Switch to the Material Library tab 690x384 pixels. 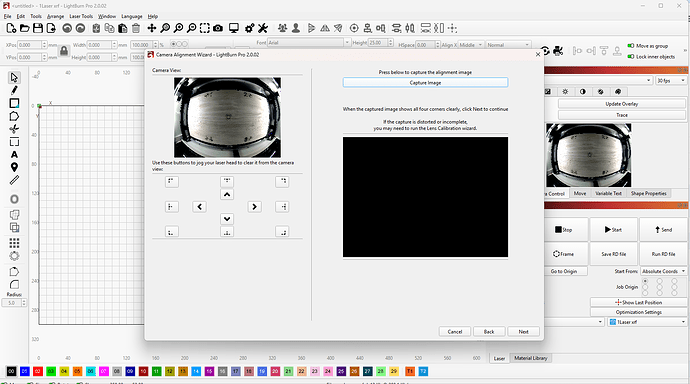point(531,358)
